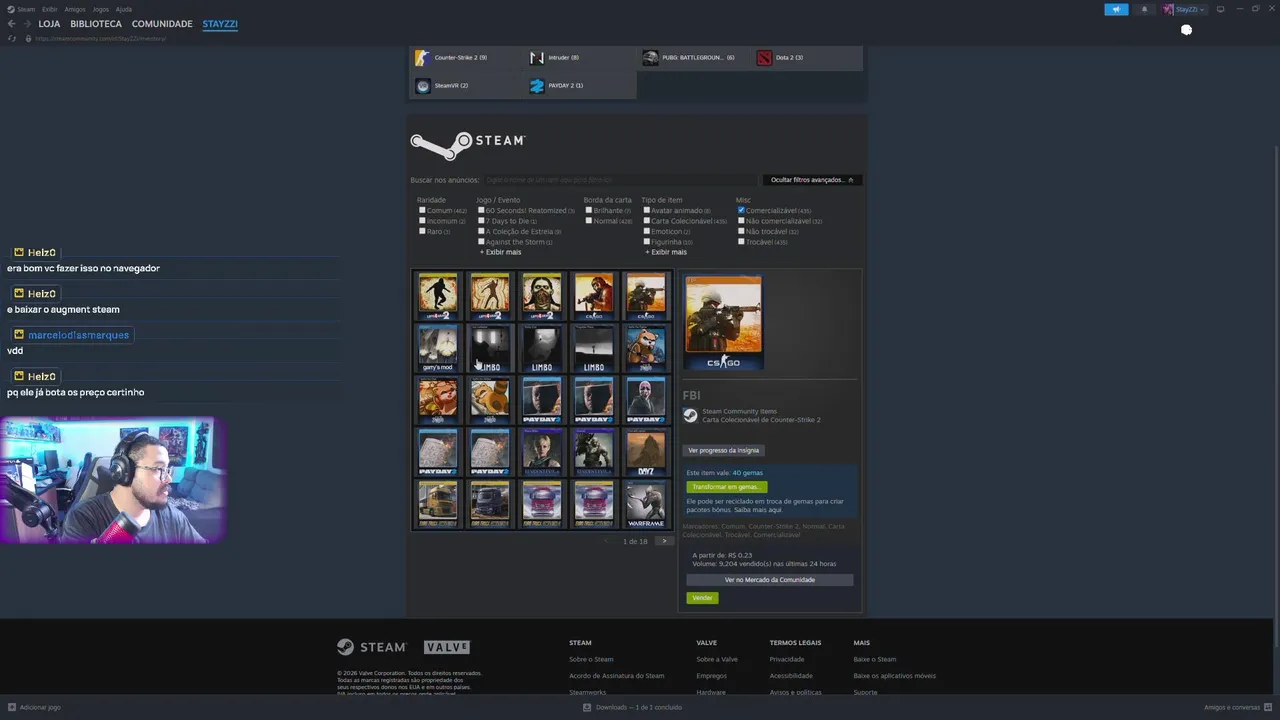Click the Steam logo in the menu bar

coord(11,9)
